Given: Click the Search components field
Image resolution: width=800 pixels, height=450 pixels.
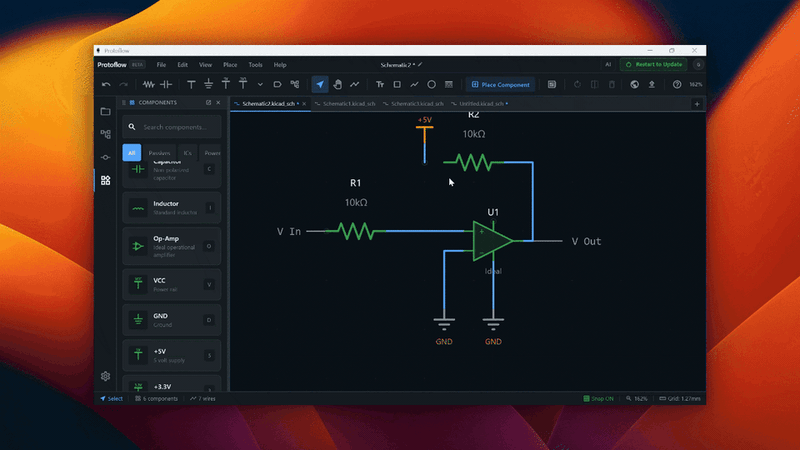Looking at the screenshot, I should click(172, 127).
